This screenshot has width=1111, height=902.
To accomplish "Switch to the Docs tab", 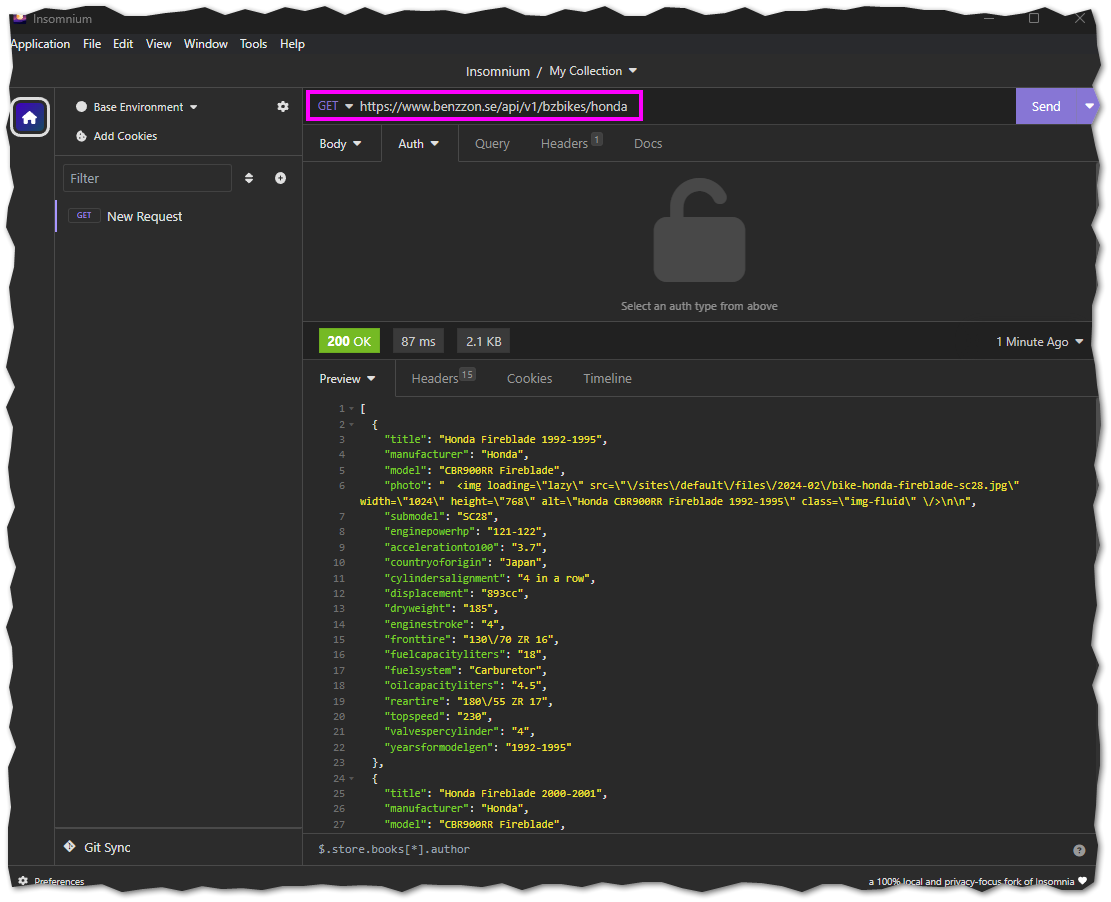I will click(648, 144).
